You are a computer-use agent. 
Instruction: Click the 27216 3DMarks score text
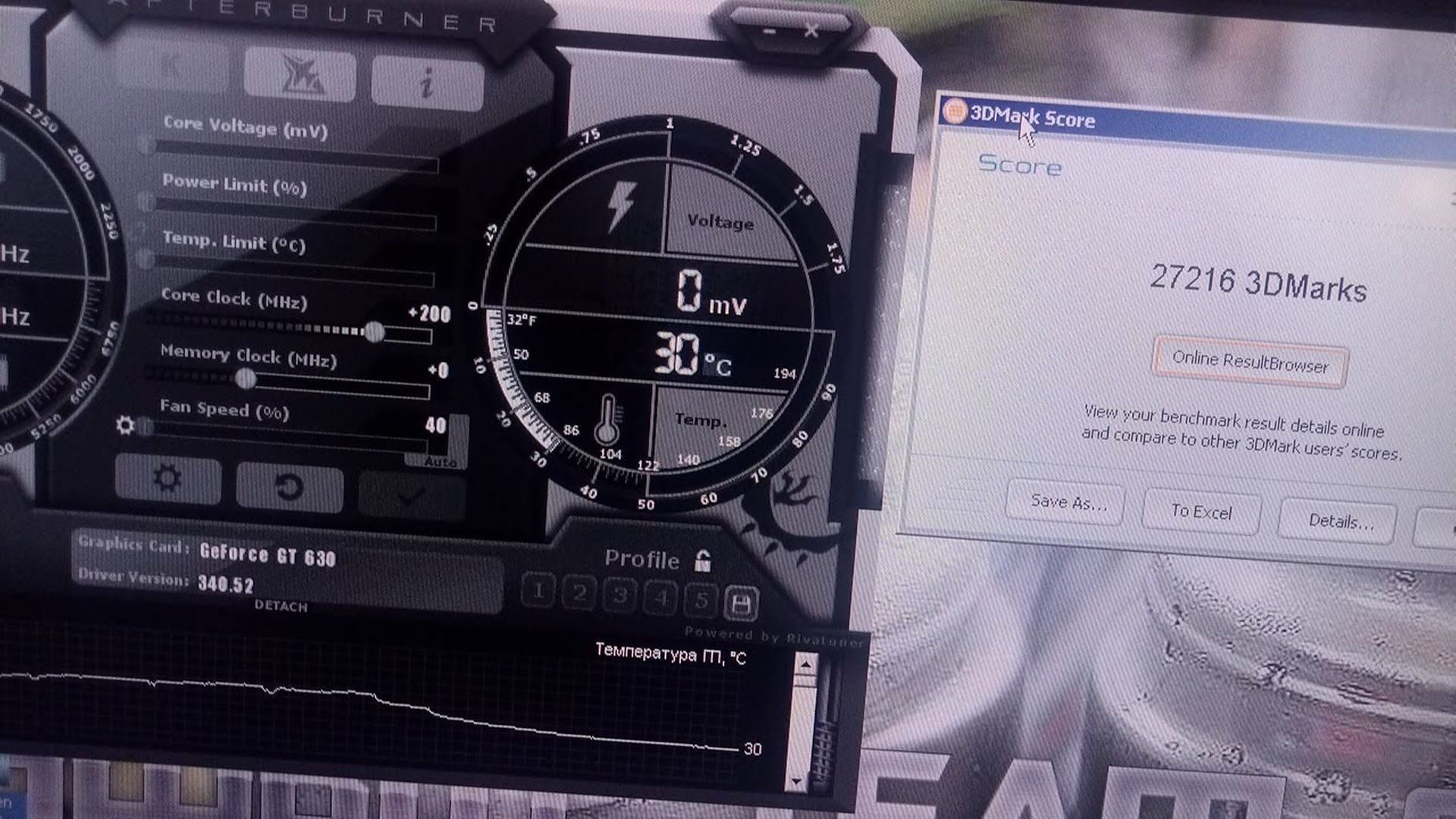[1258, 284]
